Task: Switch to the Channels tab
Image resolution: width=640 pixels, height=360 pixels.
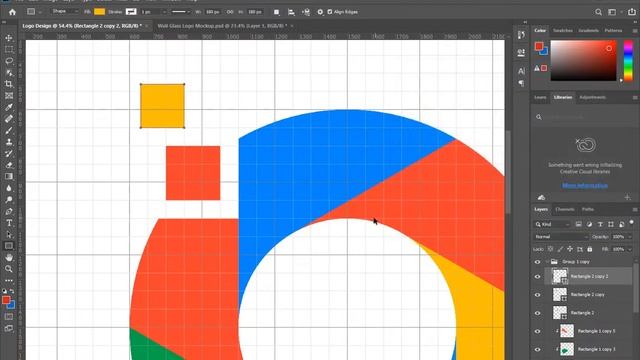Action: tap(565, 209)
